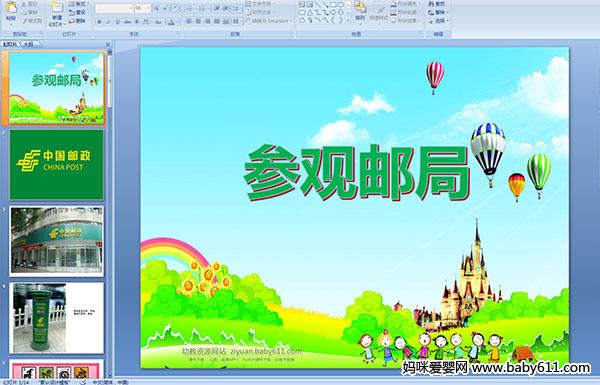Image resolution: width=600 pixels, height=385 pixels.
Task: Toggle Bold formatting
Action: pyautogui.click(x=99, y=22)
